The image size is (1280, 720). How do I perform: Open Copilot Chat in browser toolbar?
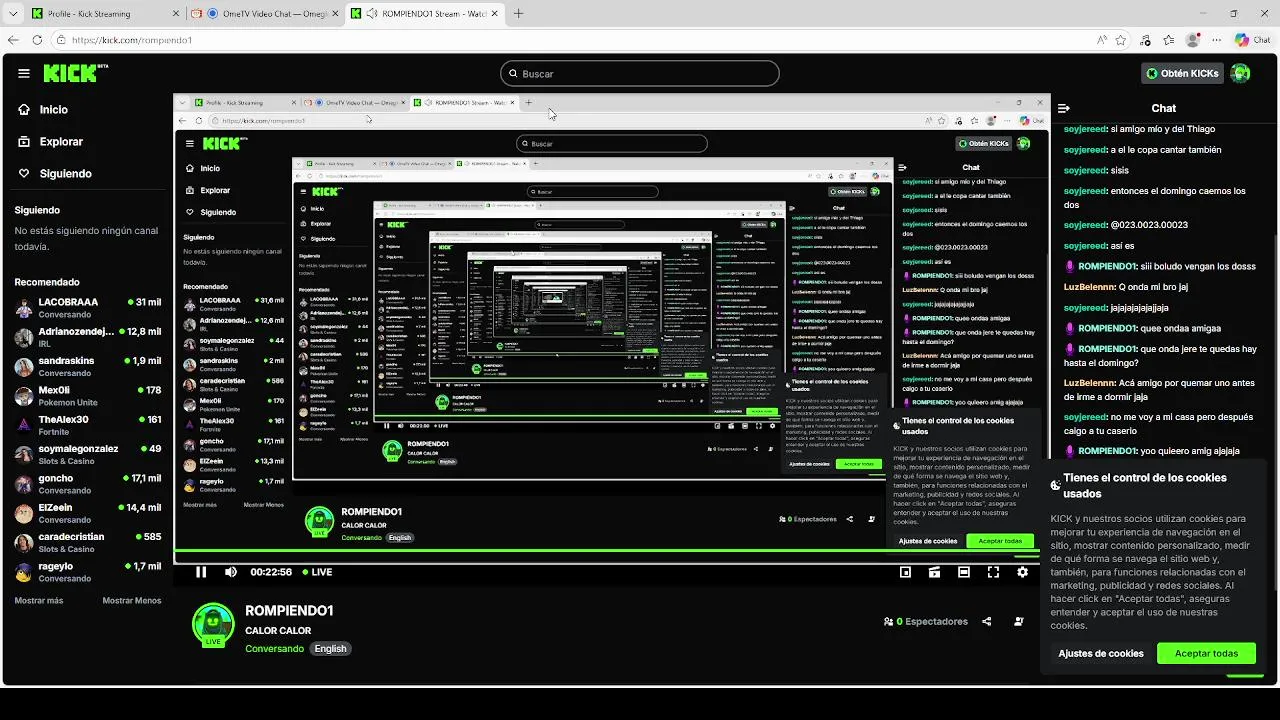(x=1252, y=40)
